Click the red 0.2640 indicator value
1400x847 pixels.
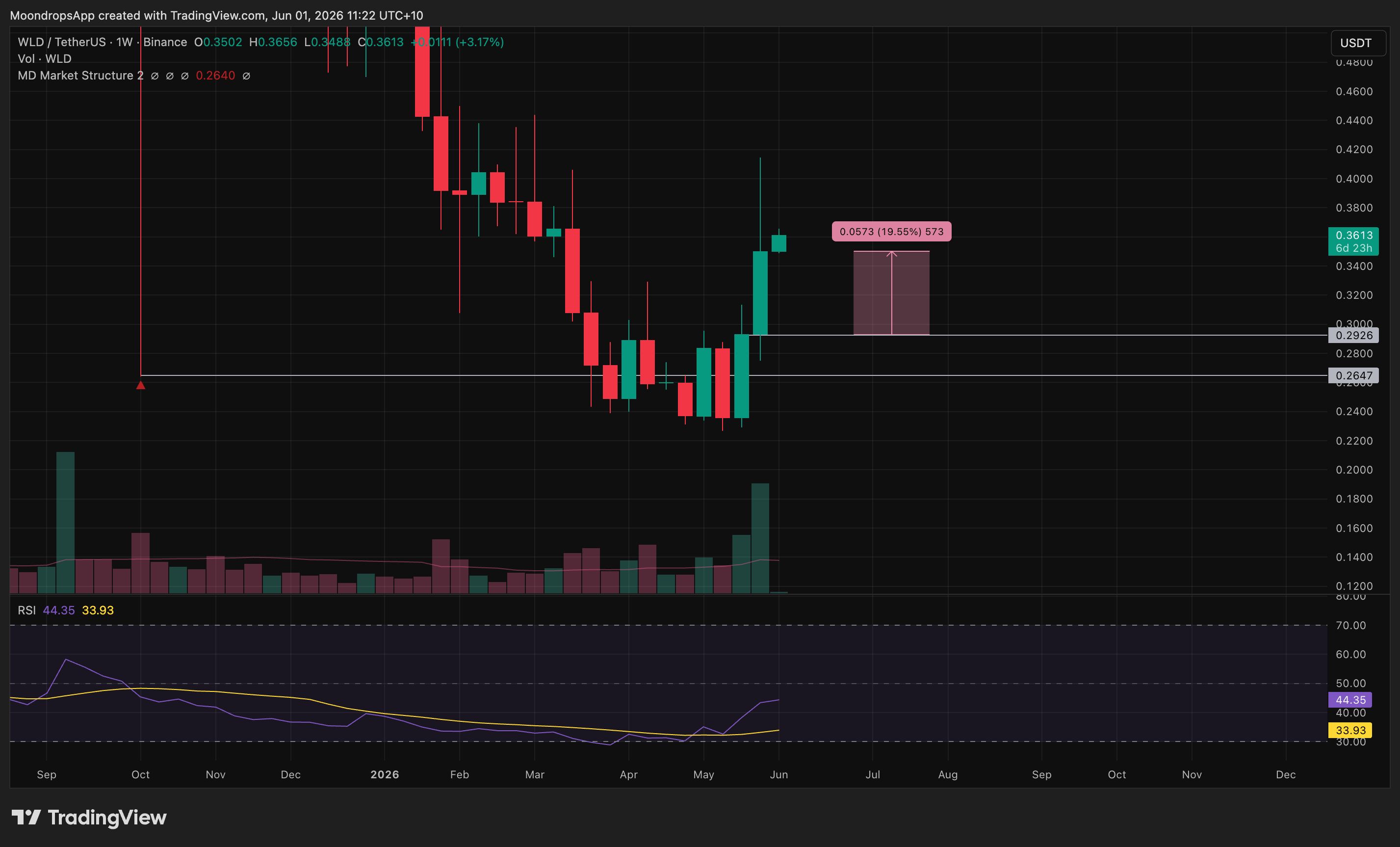click(x=215, y=76)
